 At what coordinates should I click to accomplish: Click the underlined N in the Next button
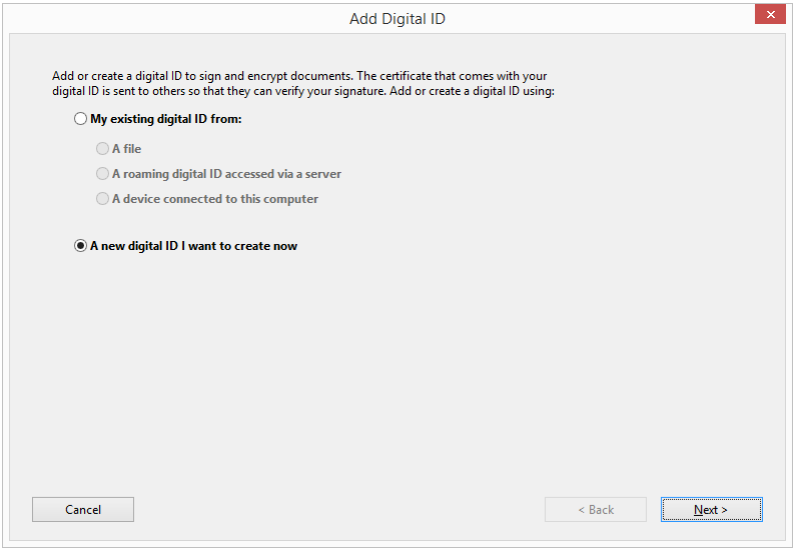coord(699,510)
